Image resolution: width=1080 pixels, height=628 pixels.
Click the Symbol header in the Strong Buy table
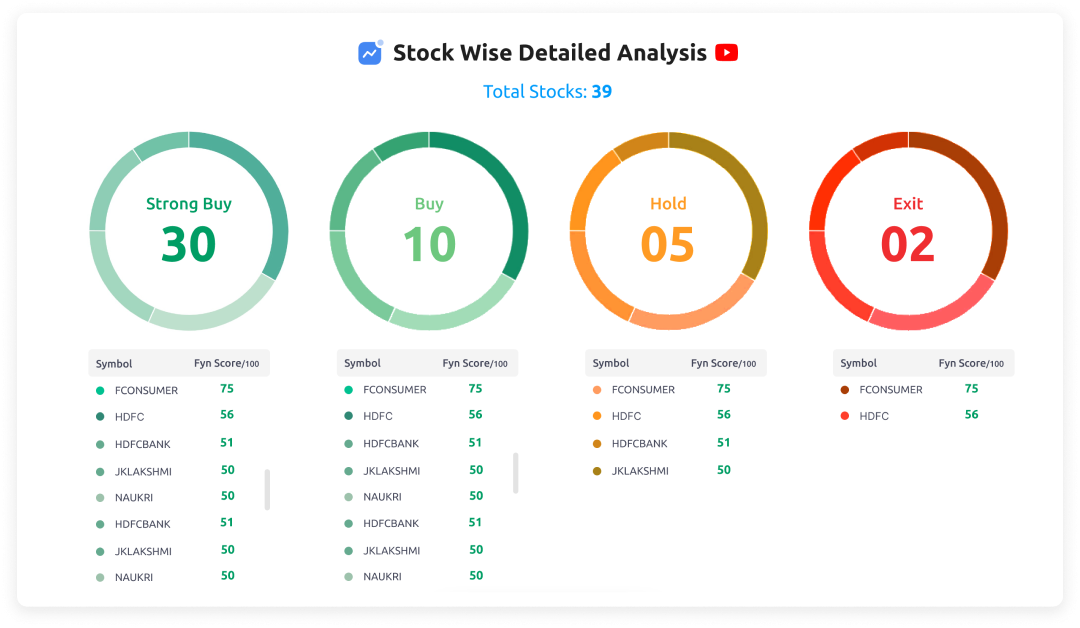[114, 364]
